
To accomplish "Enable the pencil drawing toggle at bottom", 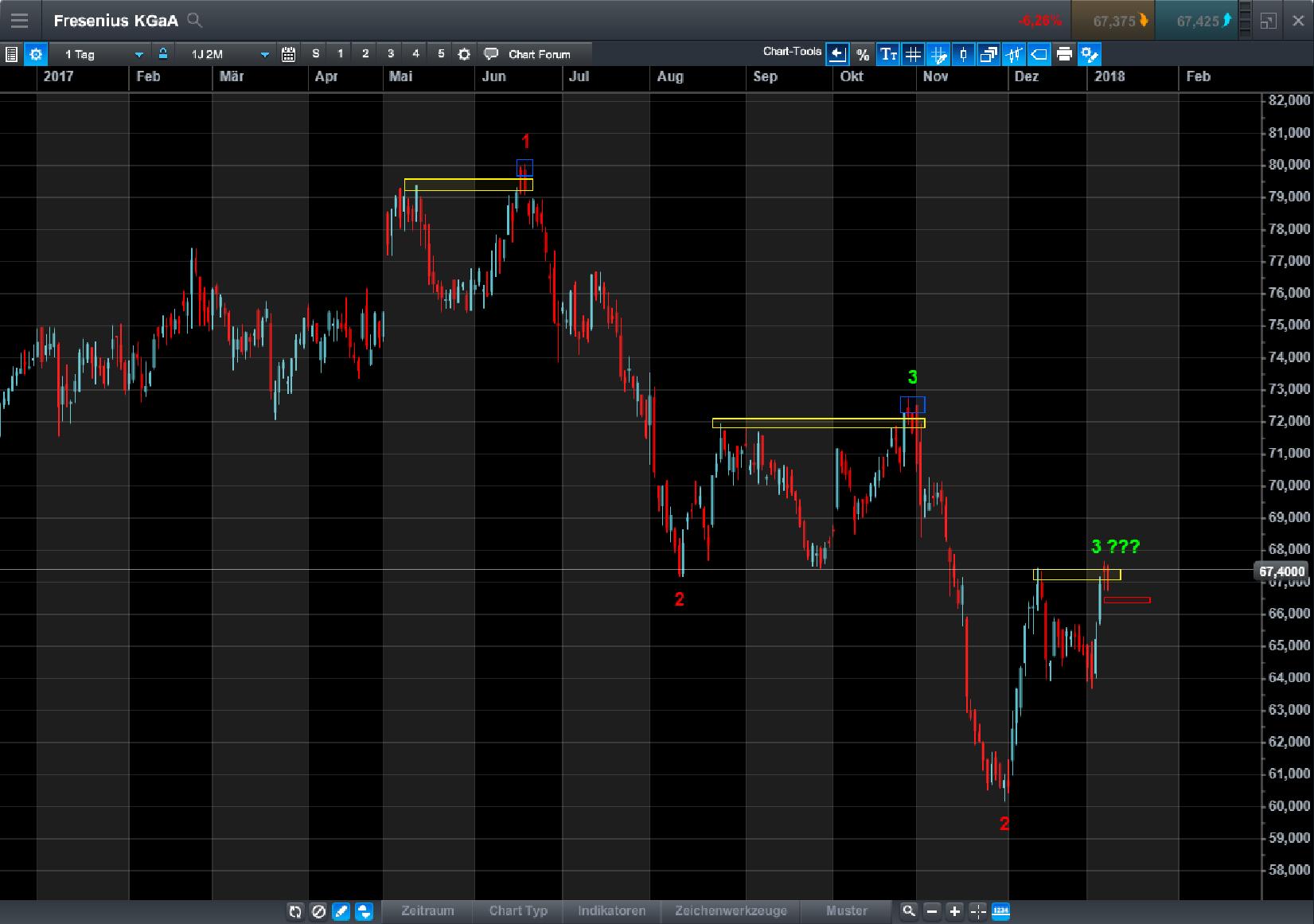I will (x=341, y=912).
